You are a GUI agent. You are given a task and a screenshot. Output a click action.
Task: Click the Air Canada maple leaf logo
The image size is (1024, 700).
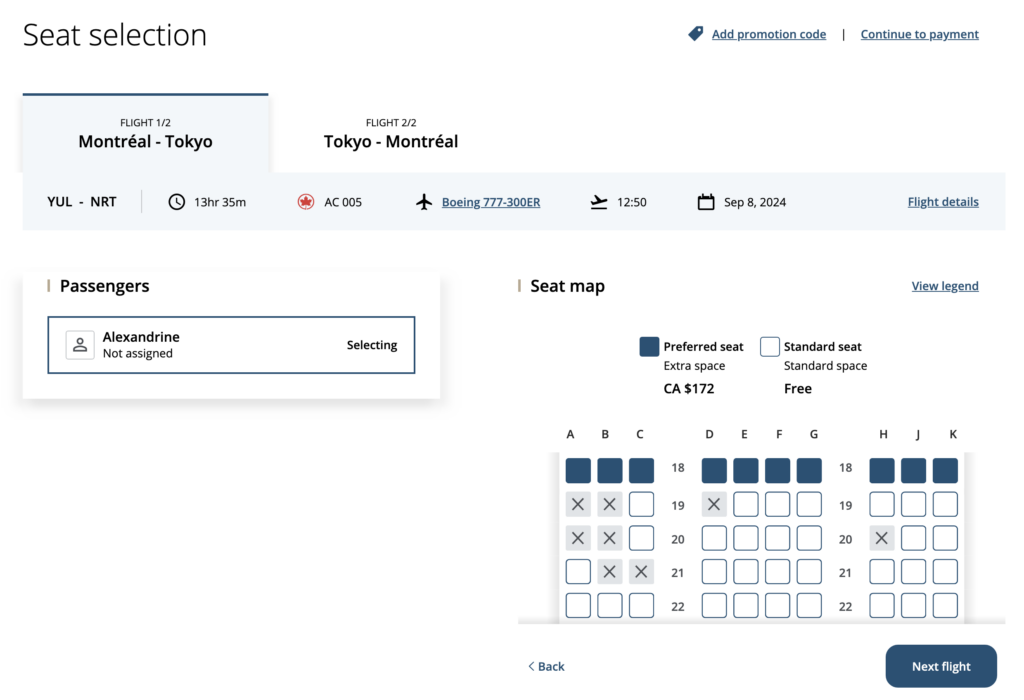click(306, 202)
